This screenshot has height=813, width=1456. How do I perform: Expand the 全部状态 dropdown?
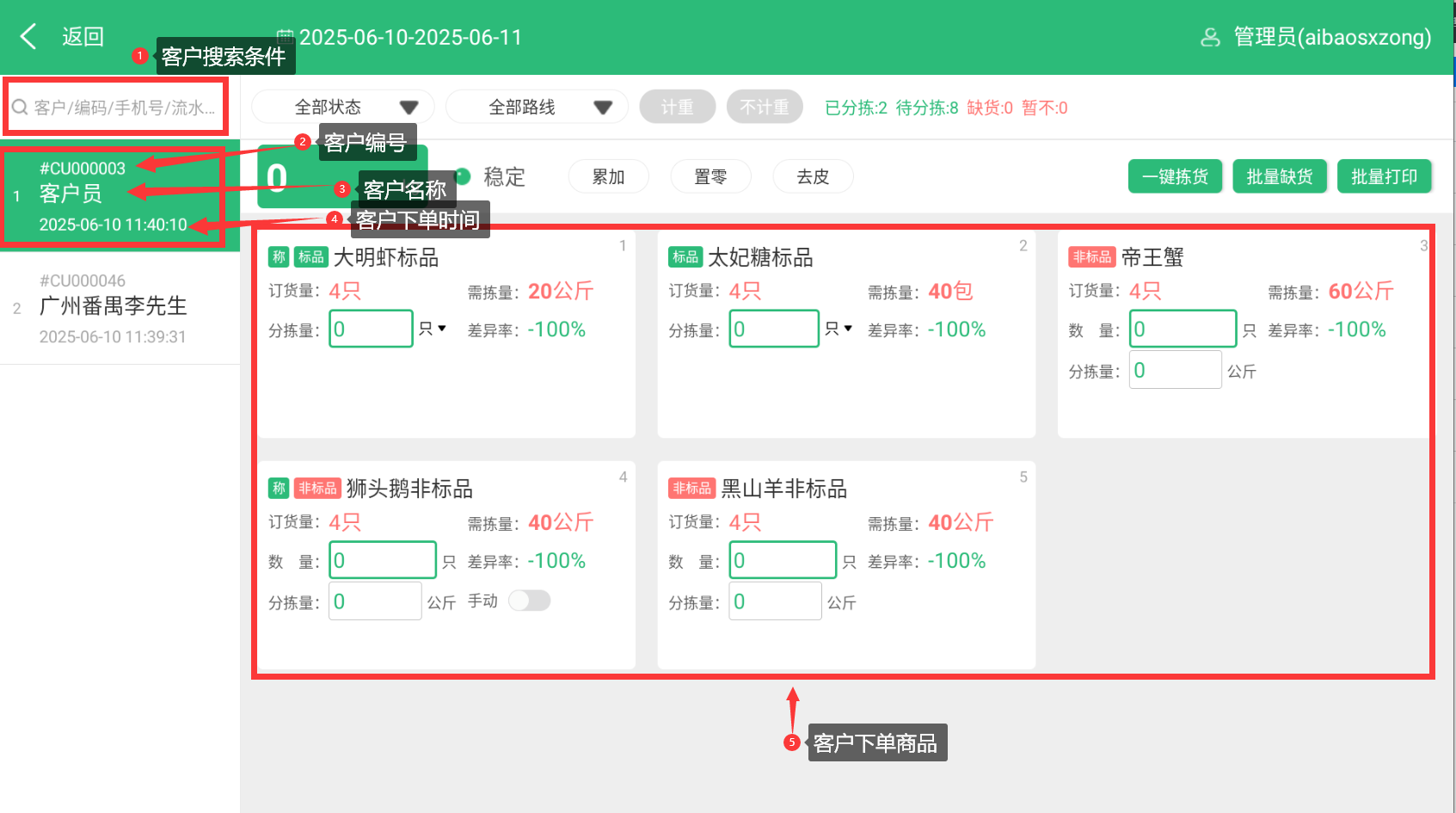[x=342, y=108]
